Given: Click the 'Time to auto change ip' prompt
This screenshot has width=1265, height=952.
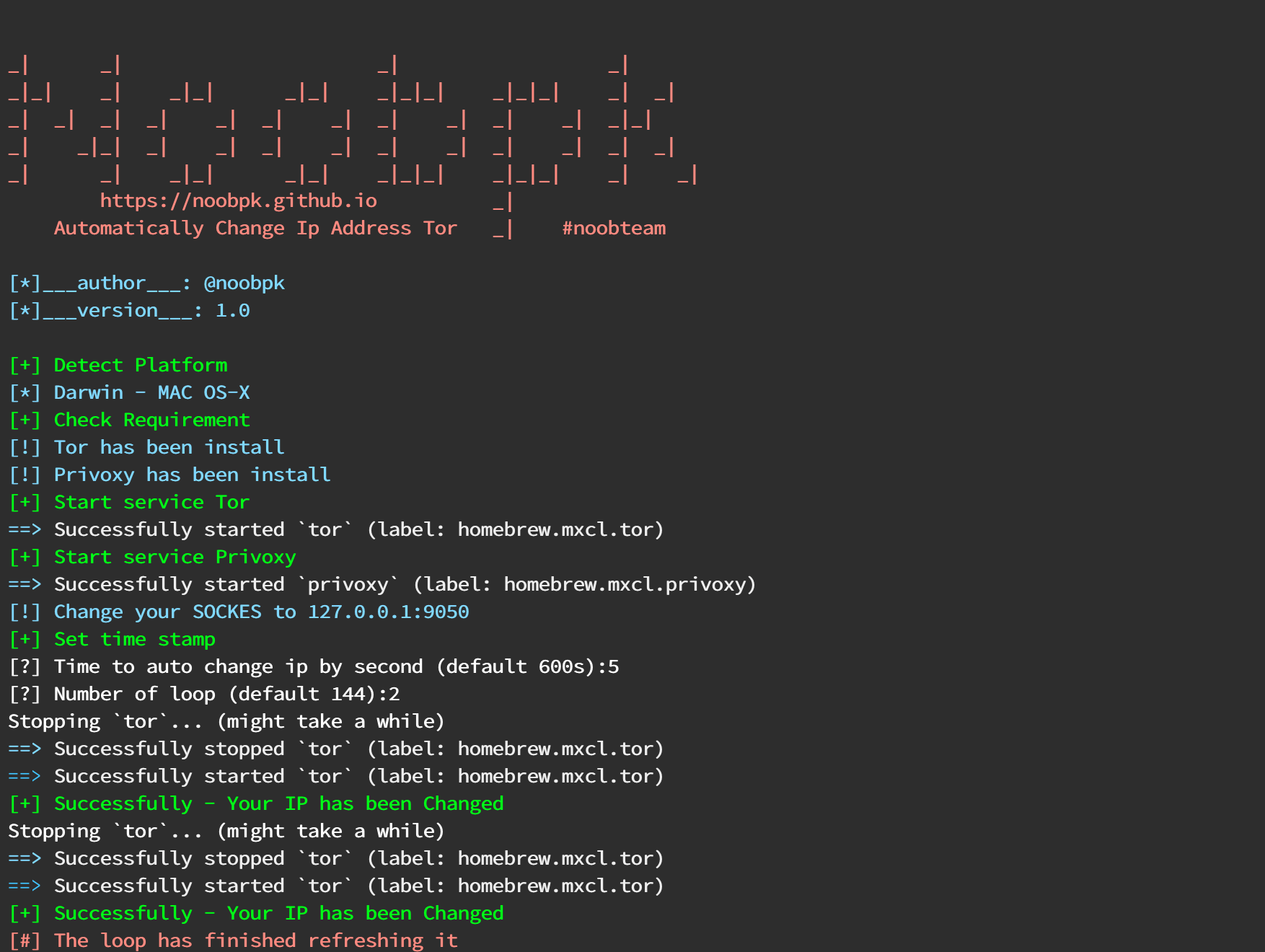Looking at the screenshot, I should pyautogui.click(x=314, y=666).
